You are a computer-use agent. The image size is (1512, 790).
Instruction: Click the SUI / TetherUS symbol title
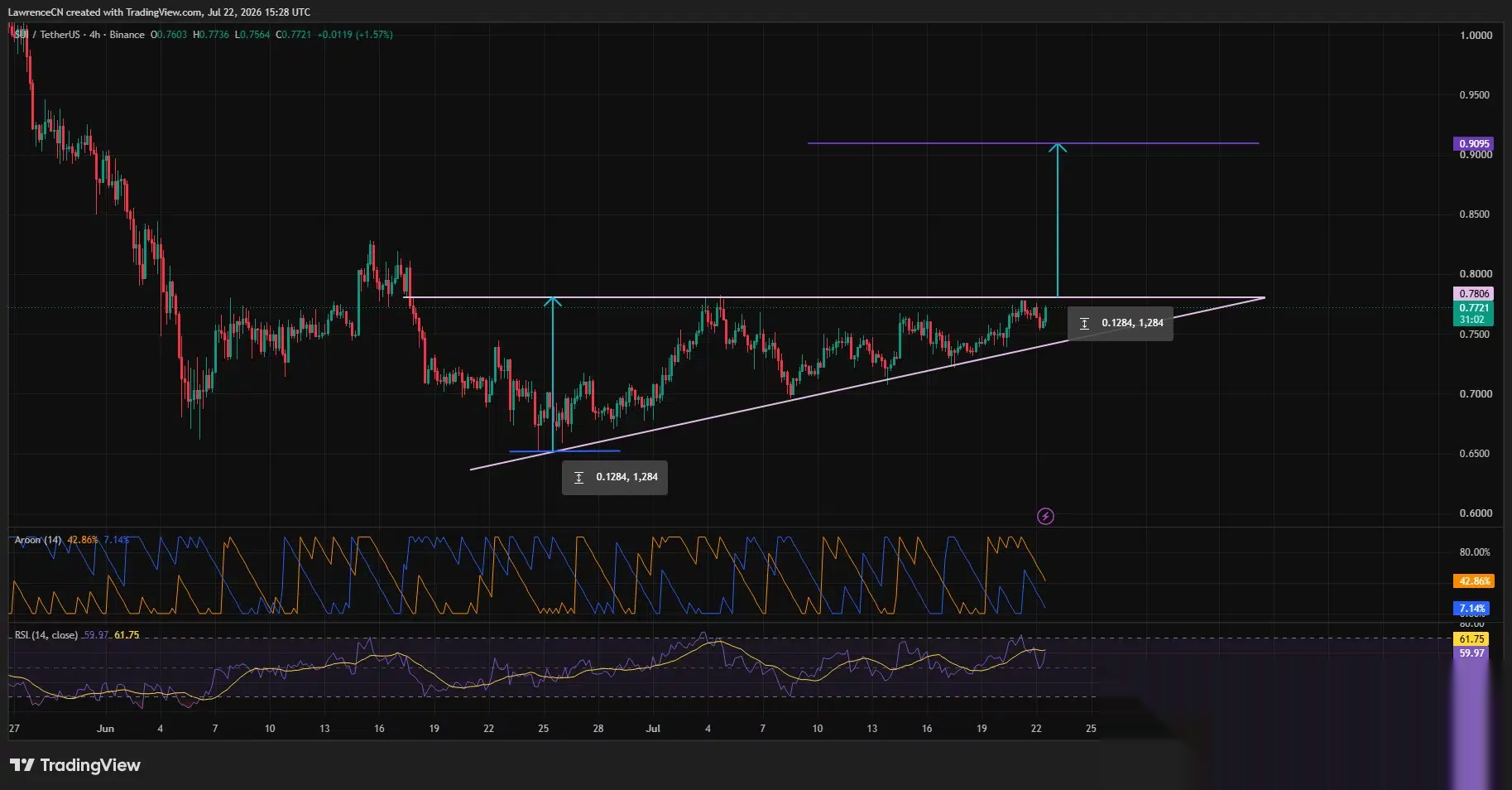(50, 35)
